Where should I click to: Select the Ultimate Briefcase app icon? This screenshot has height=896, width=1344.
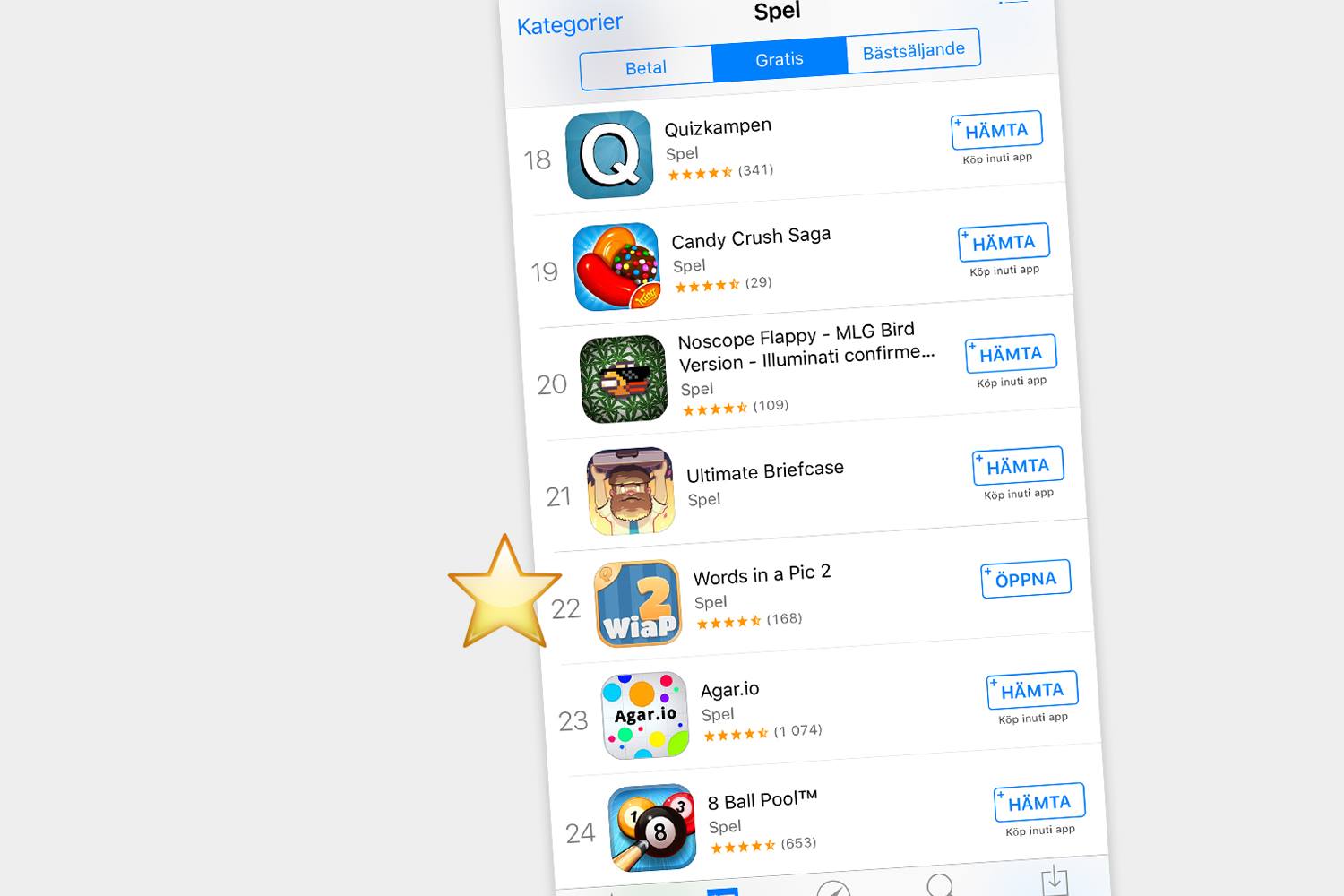coord(631,491)
